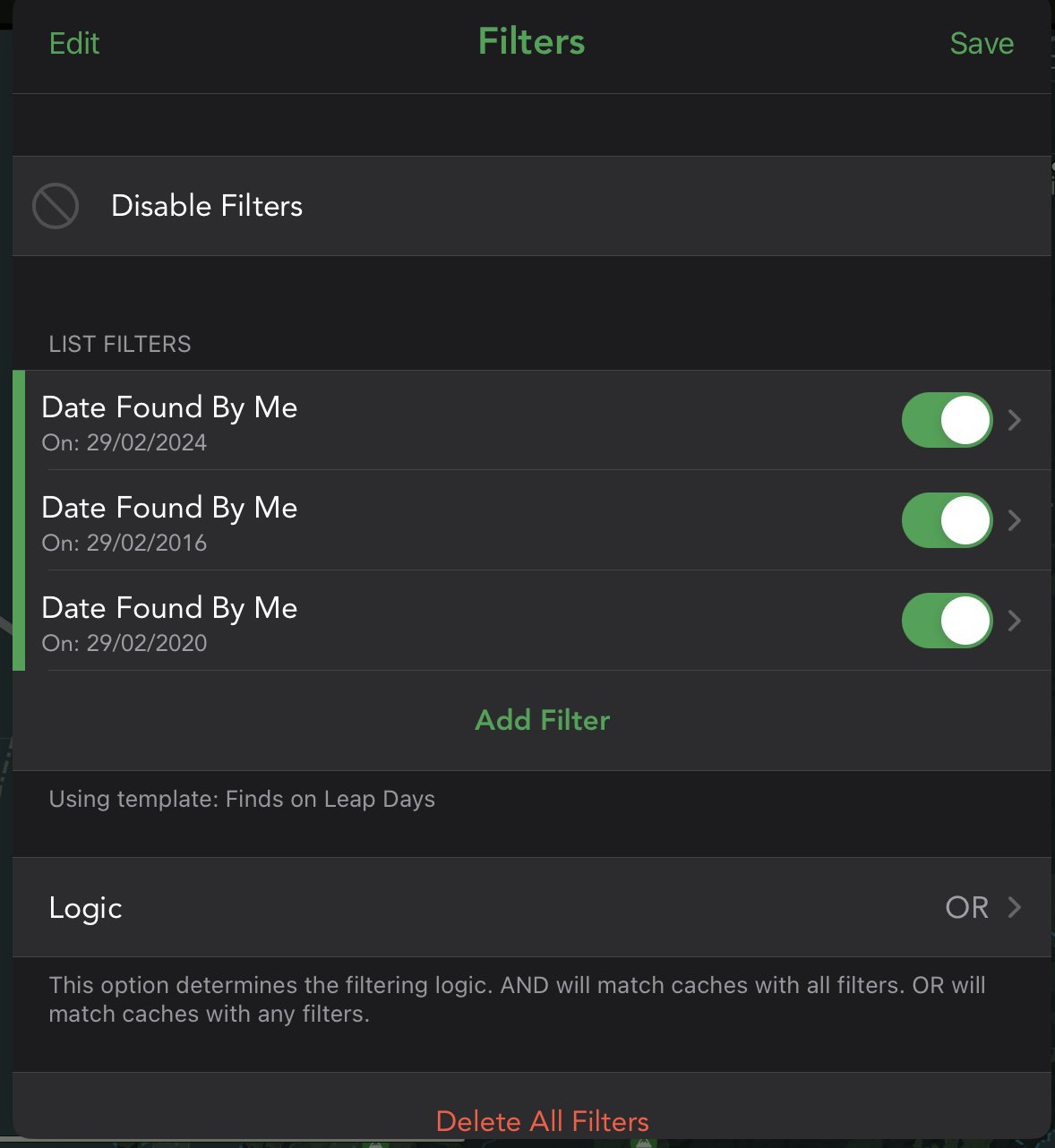Toggle off the 29/02/2020 date filter

tap(947, 621)
